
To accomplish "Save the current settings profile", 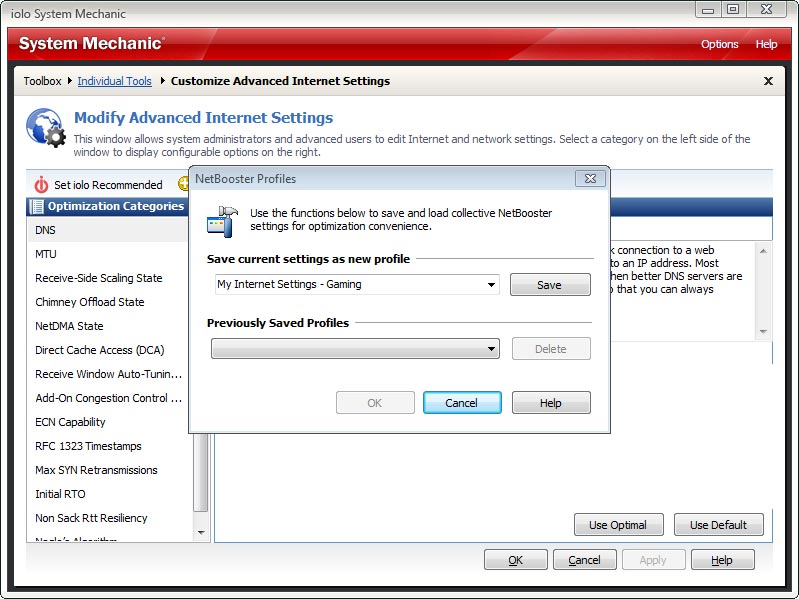I will coord(550,285).
